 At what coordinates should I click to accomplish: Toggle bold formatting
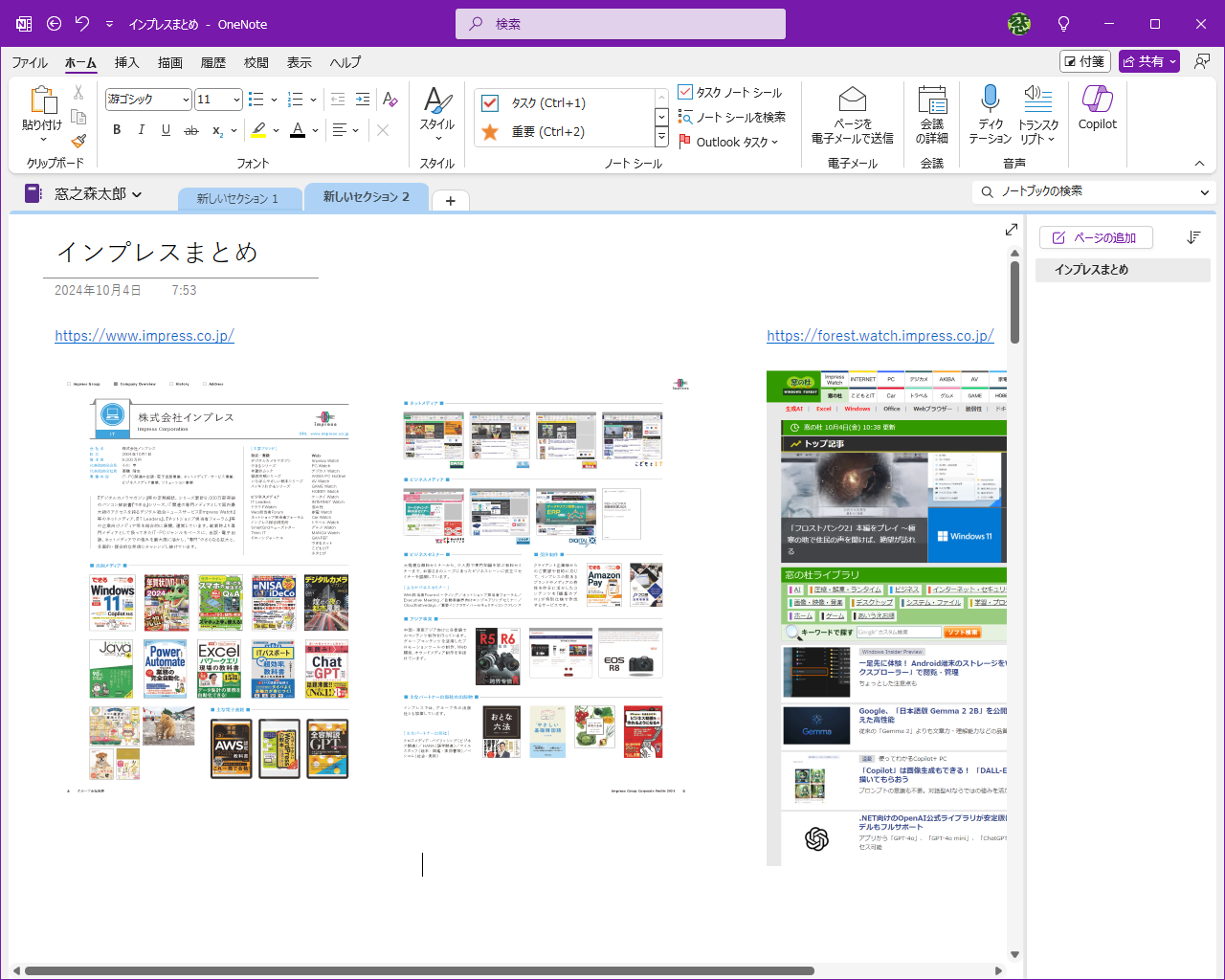[x=117, y=130]
